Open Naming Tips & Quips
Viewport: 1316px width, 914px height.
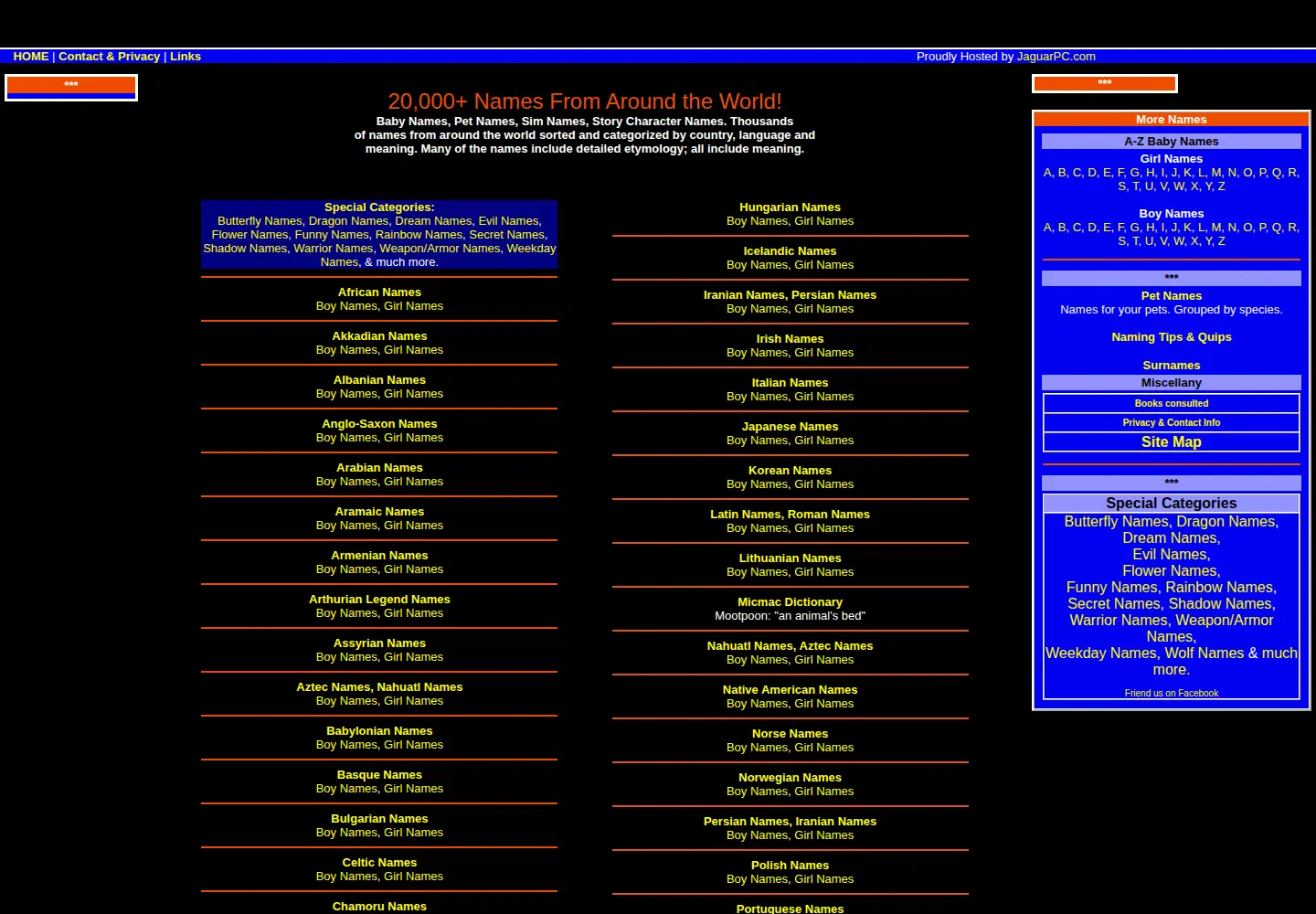(x=1171, y=337)
